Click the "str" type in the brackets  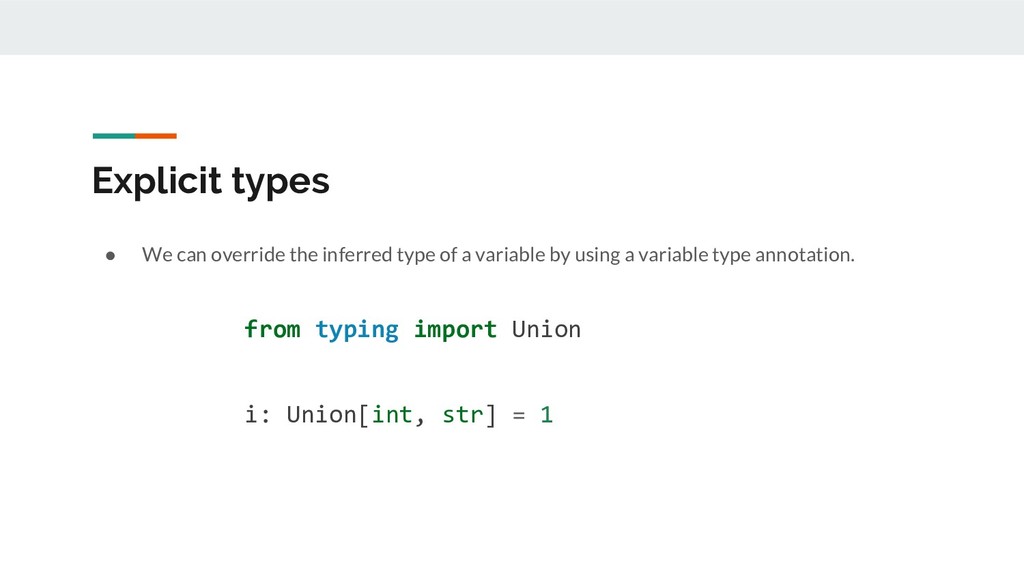(462, 414)
